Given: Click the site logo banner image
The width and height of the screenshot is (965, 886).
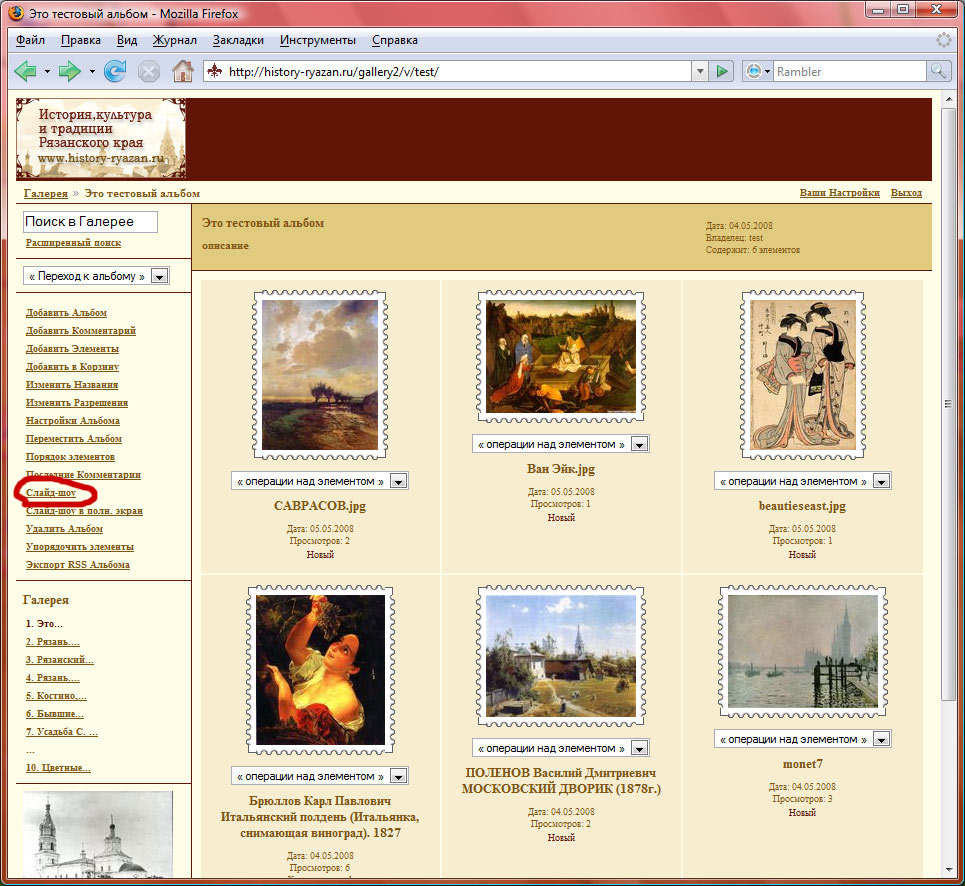Looking at the screenshot, I should [101, 139].
